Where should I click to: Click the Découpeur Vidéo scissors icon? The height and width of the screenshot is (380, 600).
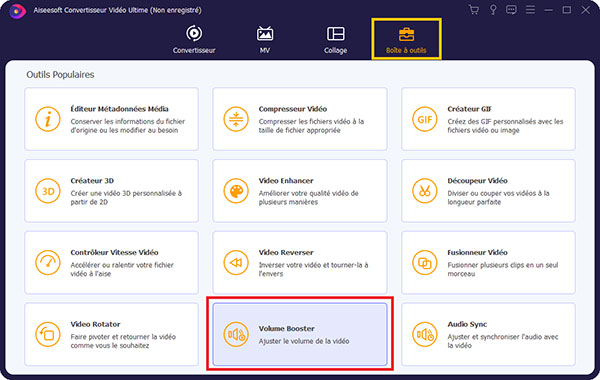[425, 191]
